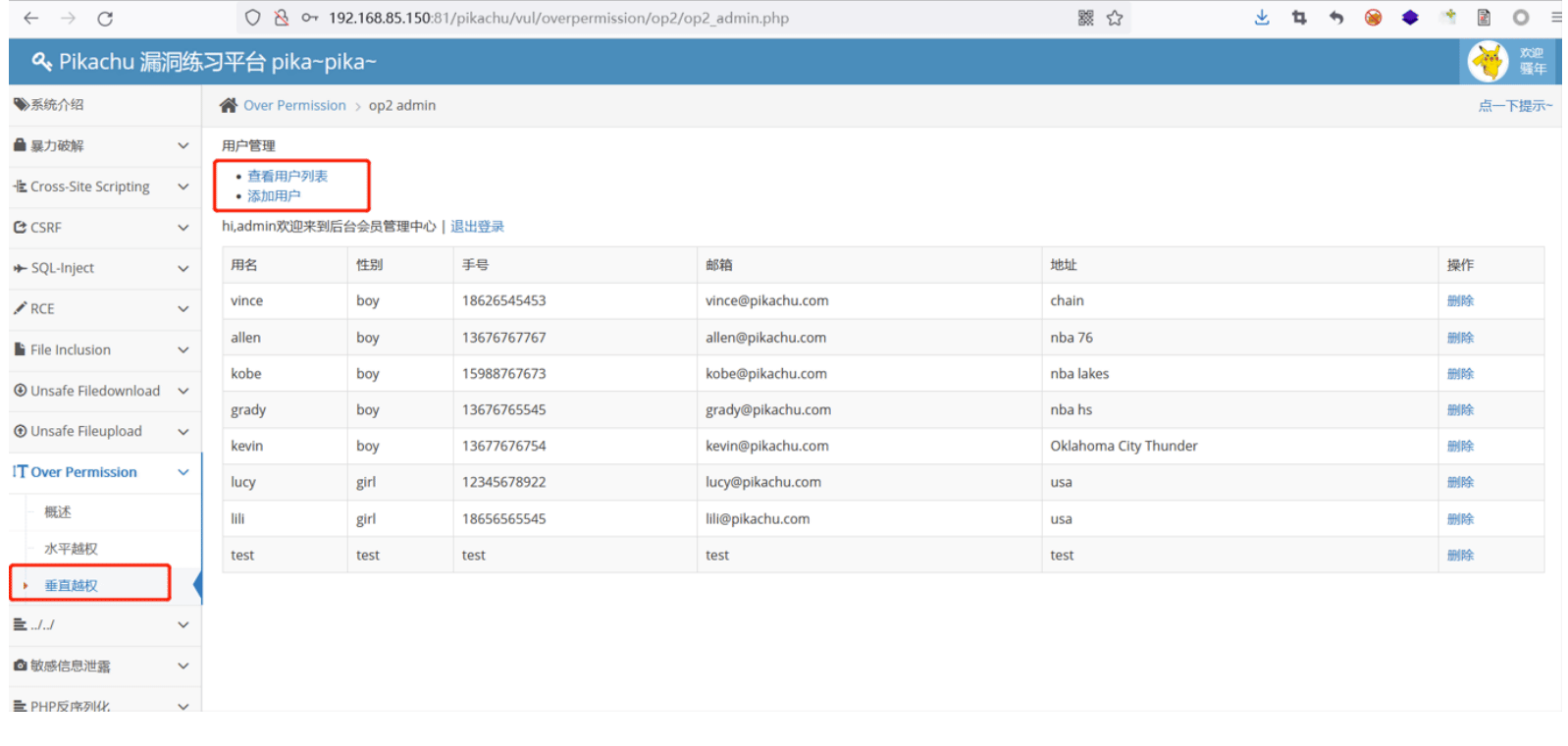Screen dimensions: 1568x746
Task: Open the 水平越权 submenu item
Action: [x=71, y=549]
